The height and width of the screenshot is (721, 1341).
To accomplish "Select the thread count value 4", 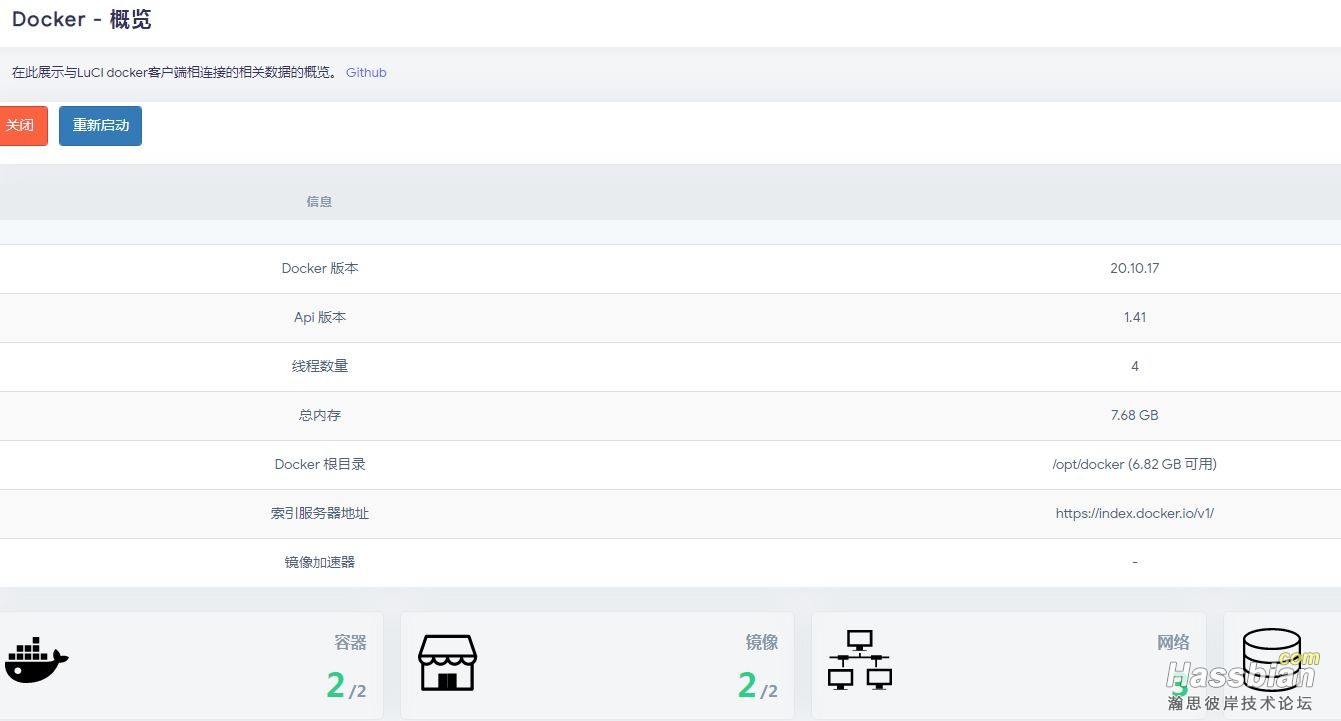I will pyautogui.click(x=1135, y=367).
